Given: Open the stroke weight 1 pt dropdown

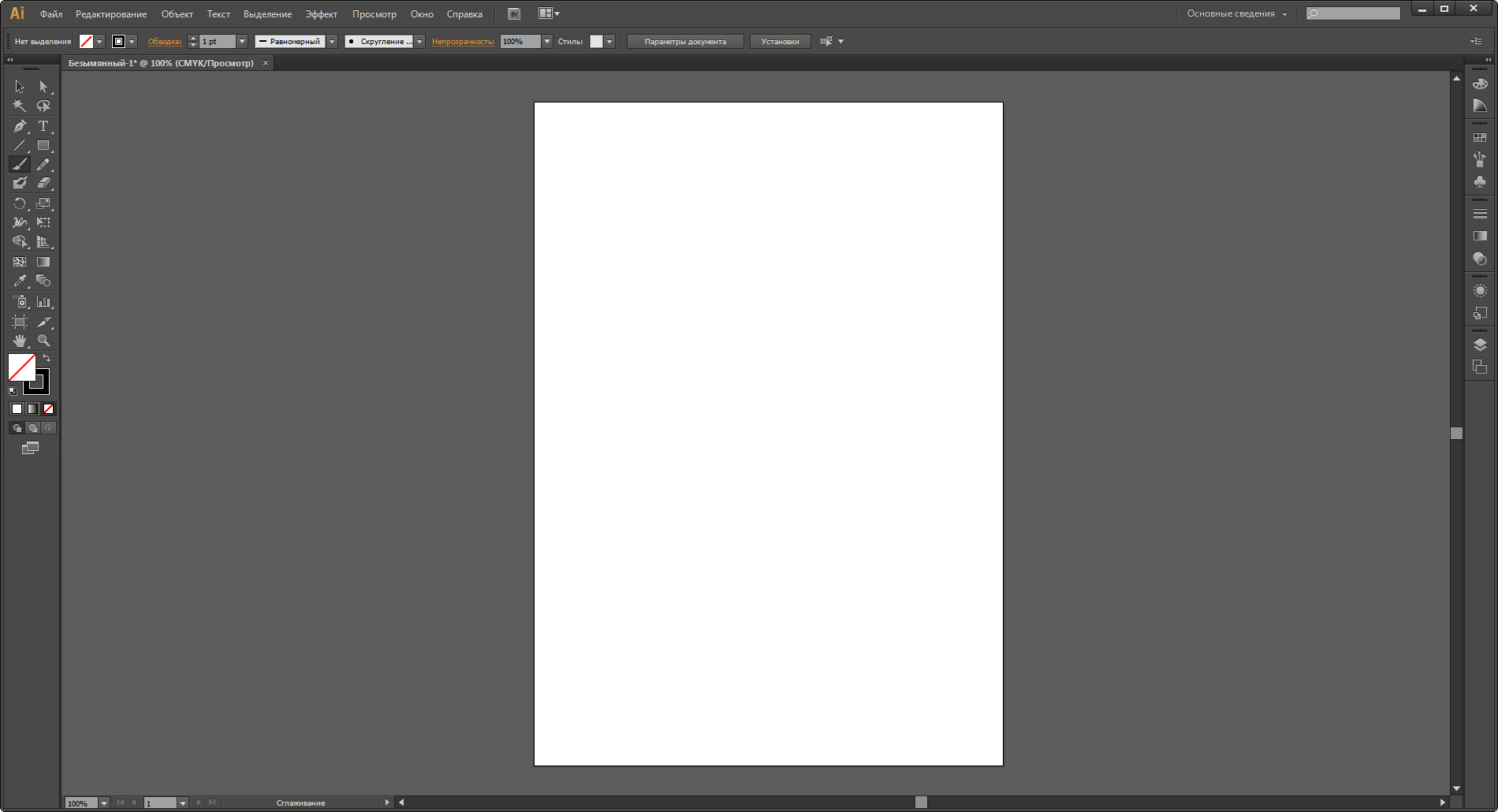Looking at the screenshot, I should tap(242, 42).
